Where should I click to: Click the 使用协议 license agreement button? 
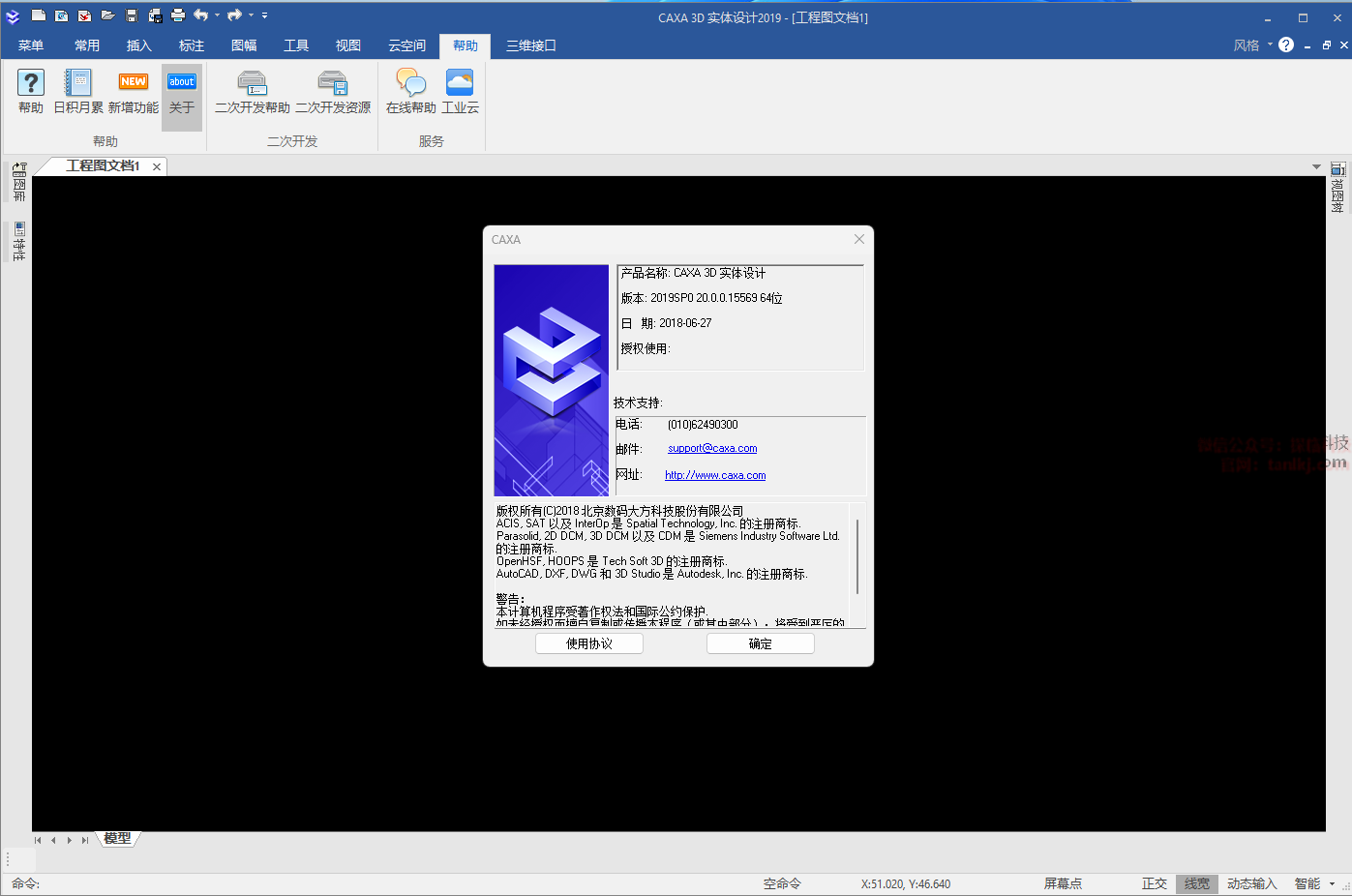tap(588, 643)
